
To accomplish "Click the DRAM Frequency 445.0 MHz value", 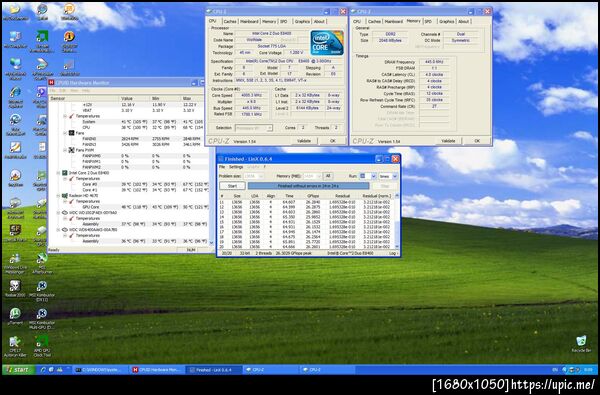I will point(434,62).
